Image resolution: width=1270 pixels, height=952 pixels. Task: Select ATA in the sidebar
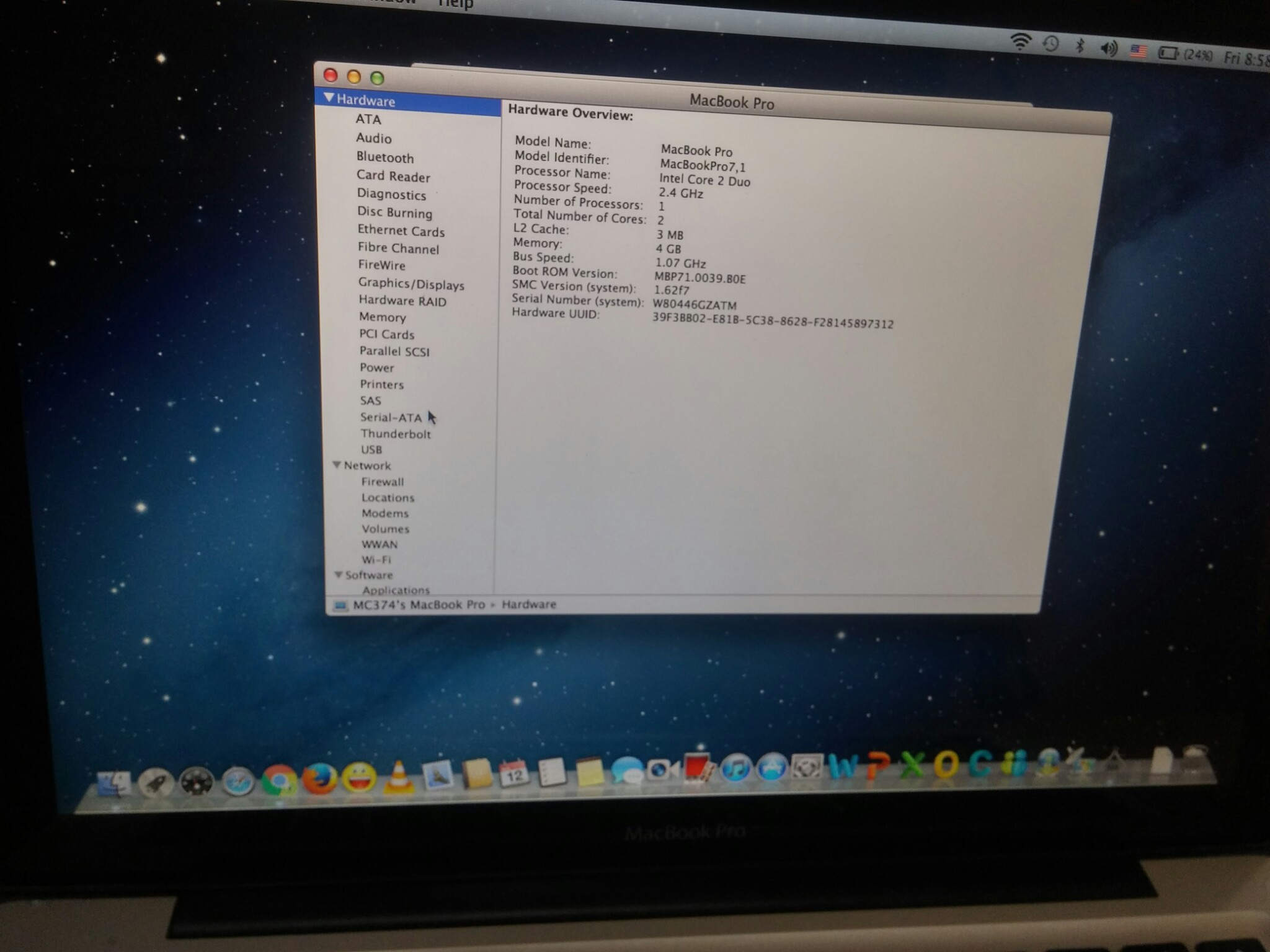click(368, 119)
